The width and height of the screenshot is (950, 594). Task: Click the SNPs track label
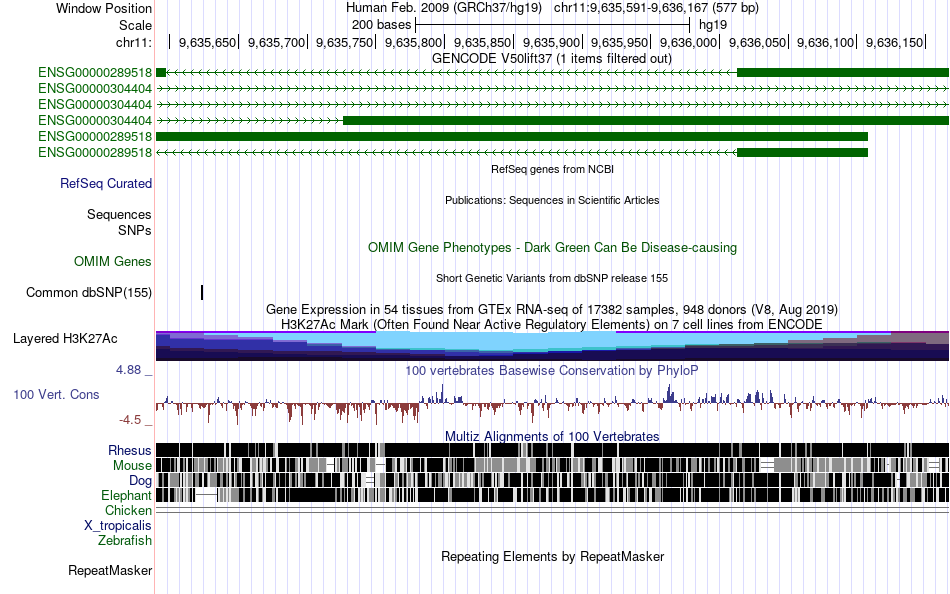tap(135, 230)
